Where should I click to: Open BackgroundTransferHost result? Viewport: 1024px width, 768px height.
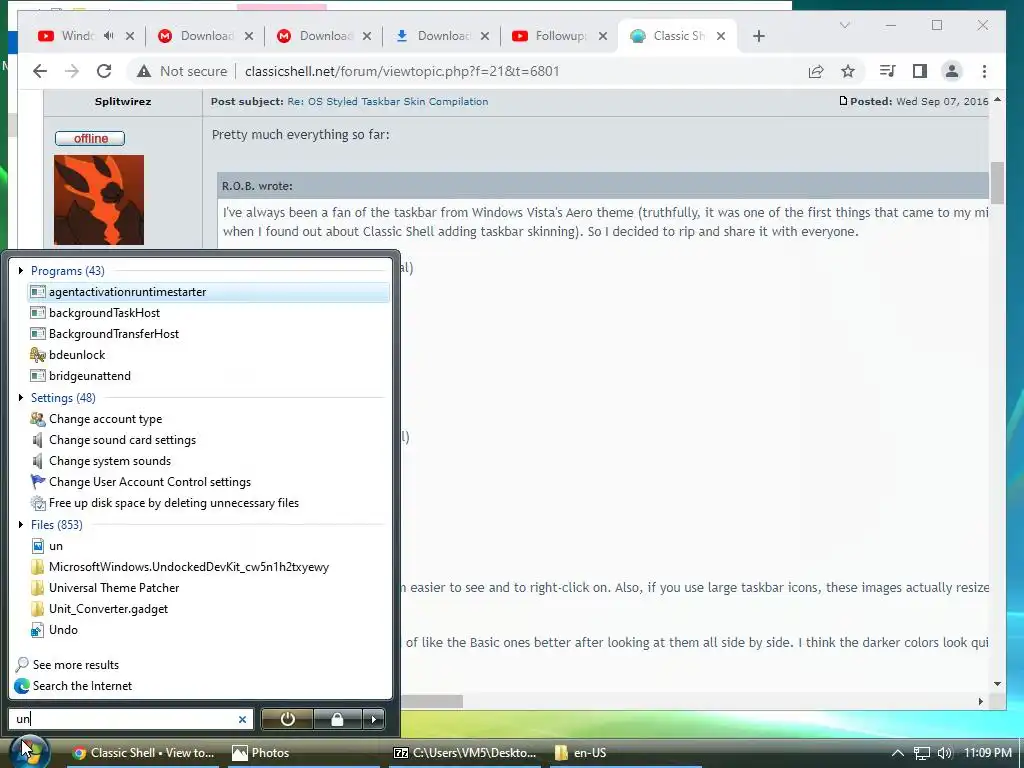point(208,334)
